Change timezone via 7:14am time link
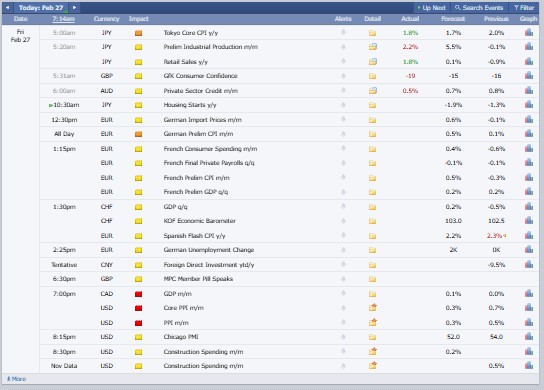The height and width of the screenshot is (390, 544). tap(64, 19)
